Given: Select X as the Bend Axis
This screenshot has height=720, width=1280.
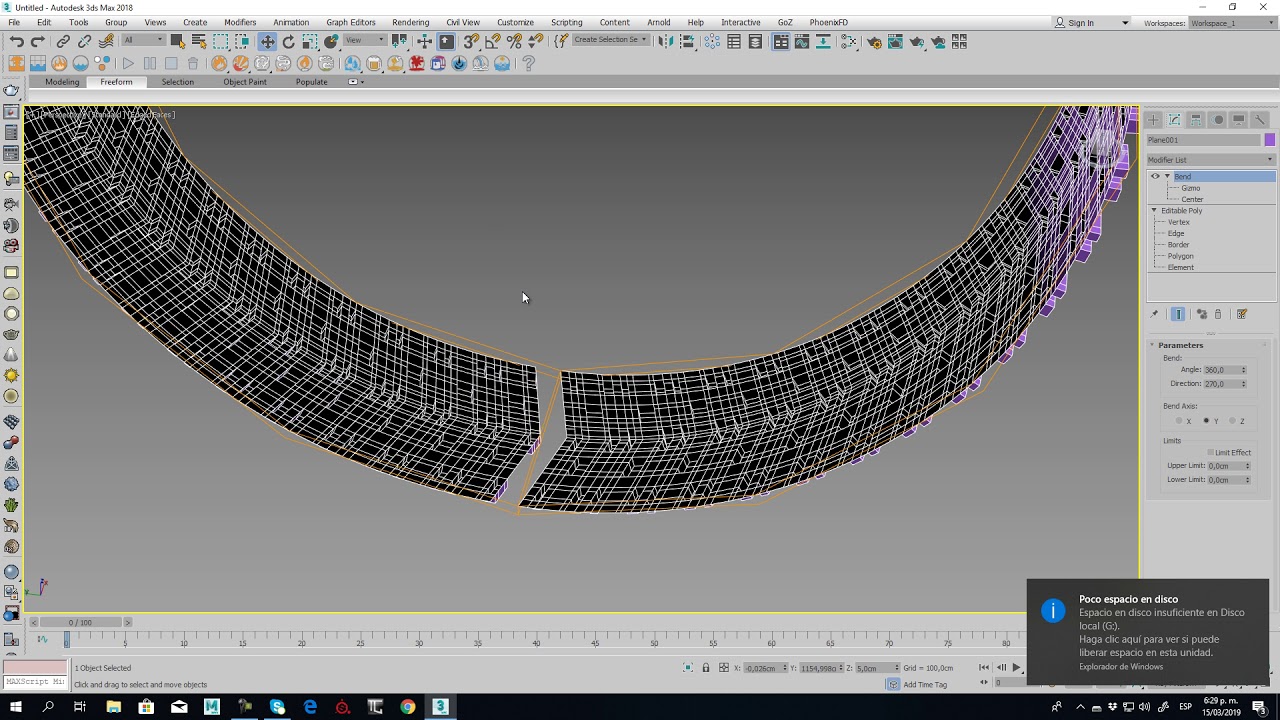Looking at the screenshot, I should [x=1179, y=421].
